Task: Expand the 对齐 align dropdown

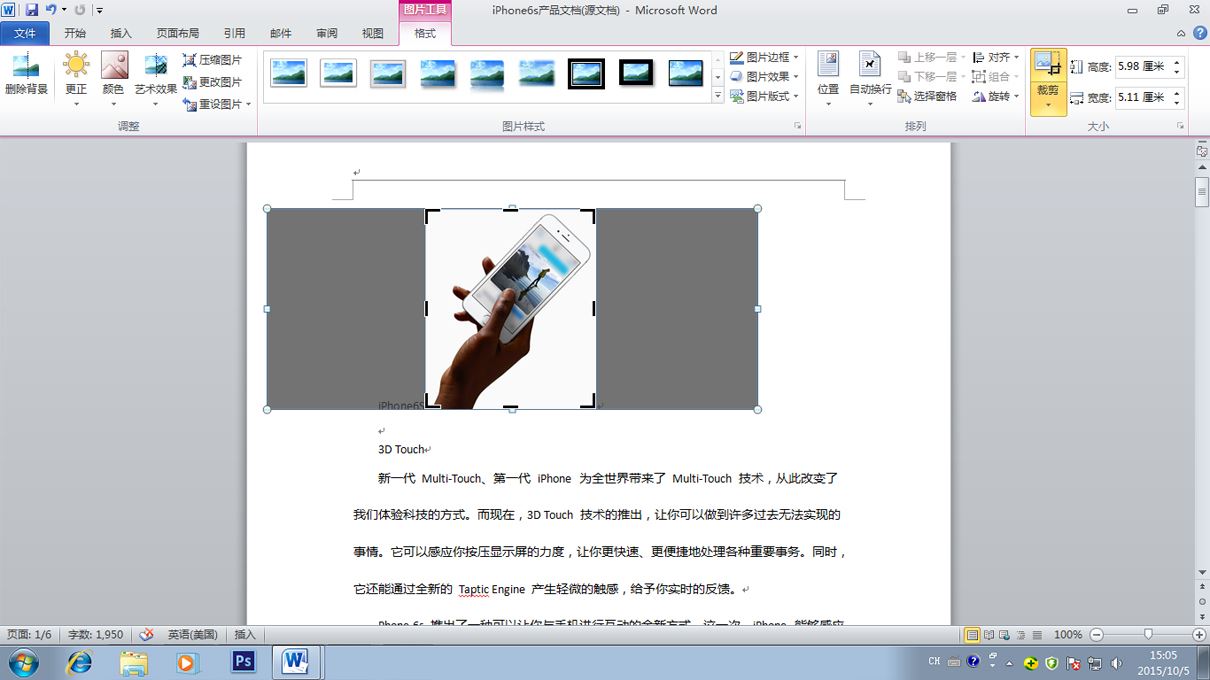Action: 1016,57
